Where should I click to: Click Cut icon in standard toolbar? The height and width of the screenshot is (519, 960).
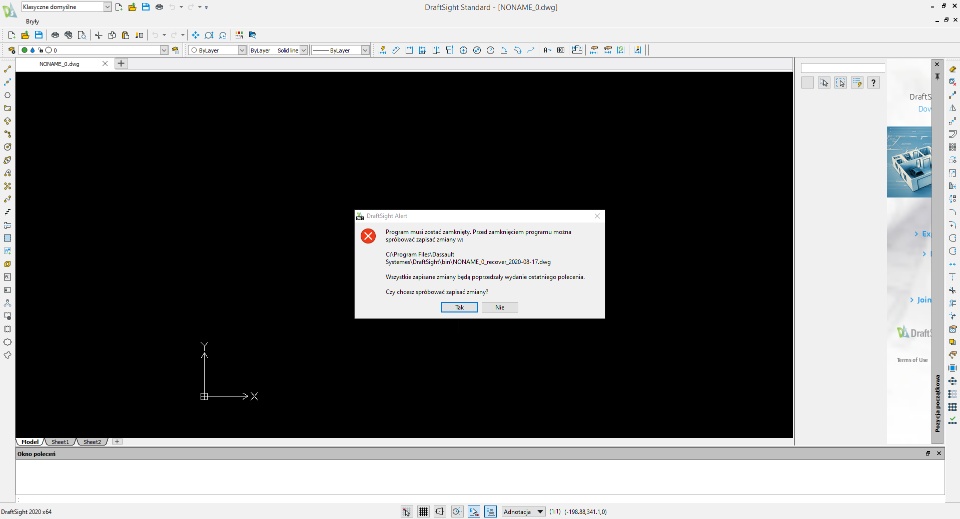[98, 35]
